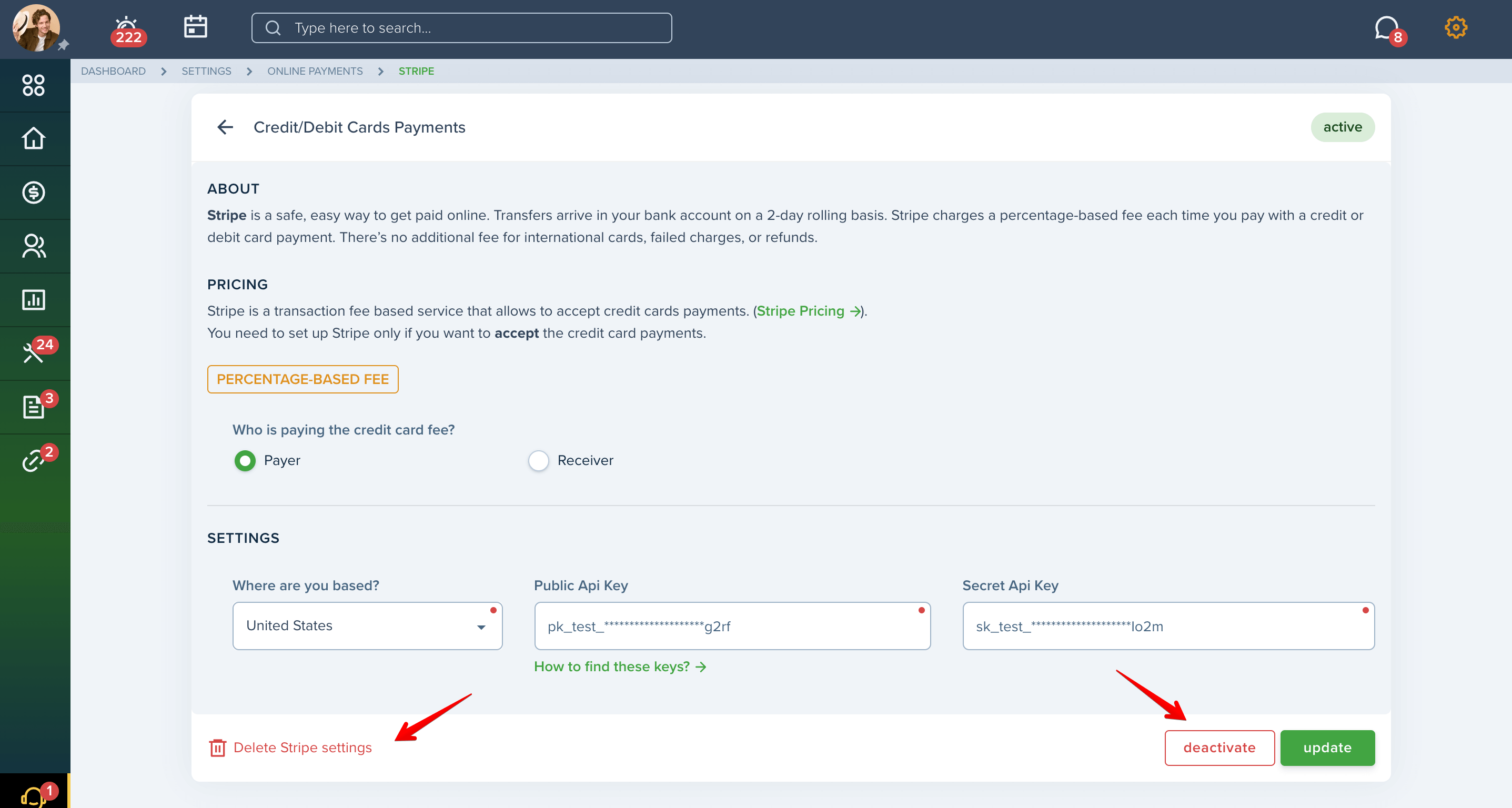Click the Public Api Key field
Viewport: 1512px width, 808px height.
[x=732, y=625]
